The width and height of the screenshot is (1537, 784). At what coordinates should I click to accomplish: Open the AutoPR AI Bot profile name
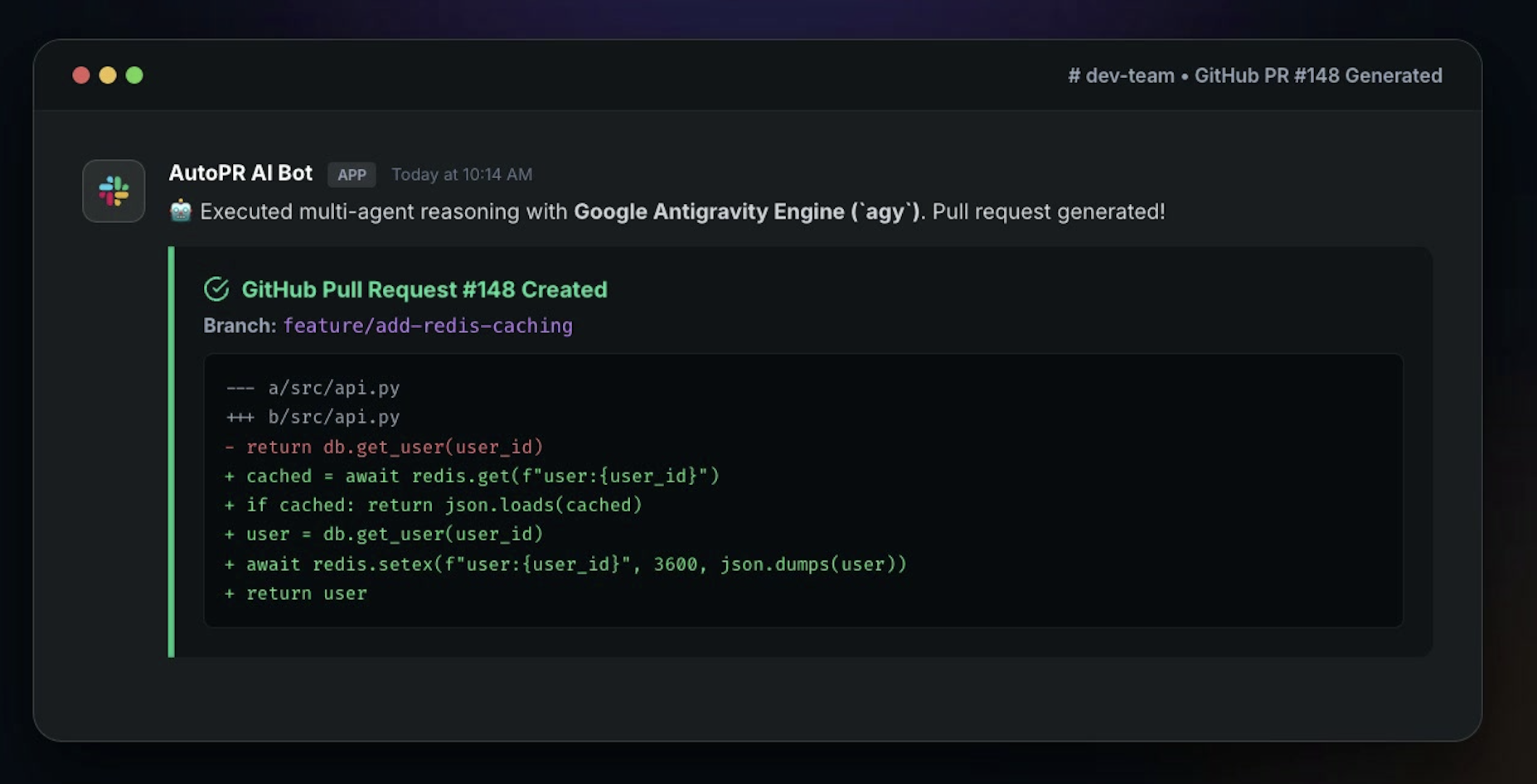tap(240, 173)
